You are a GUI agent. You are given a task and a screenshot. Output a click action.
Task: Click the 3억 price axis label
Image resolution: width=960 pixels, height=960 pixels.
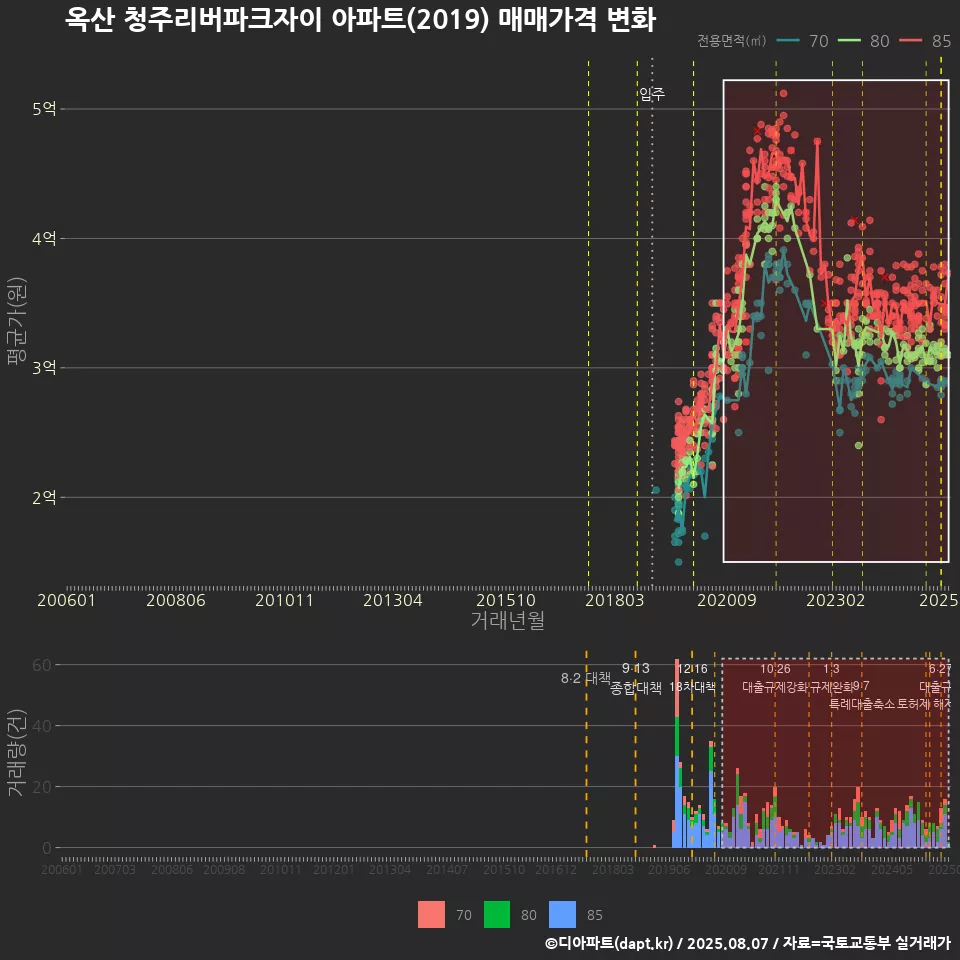44,367
